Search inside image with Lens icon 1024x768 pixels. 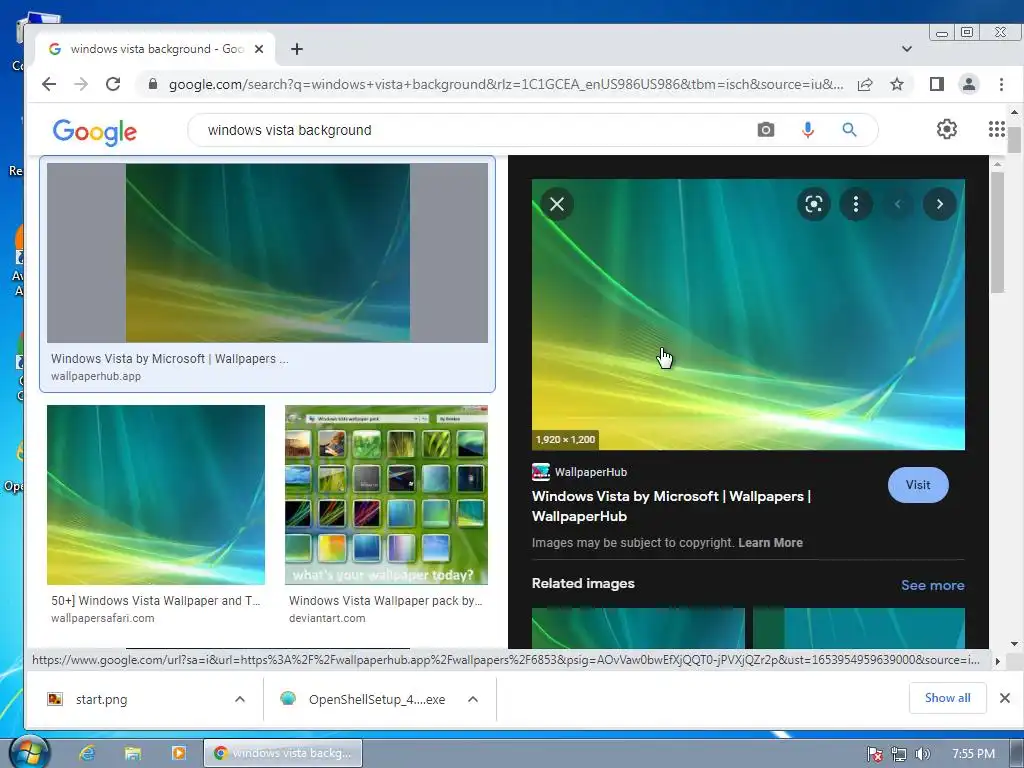coord(814,204)
